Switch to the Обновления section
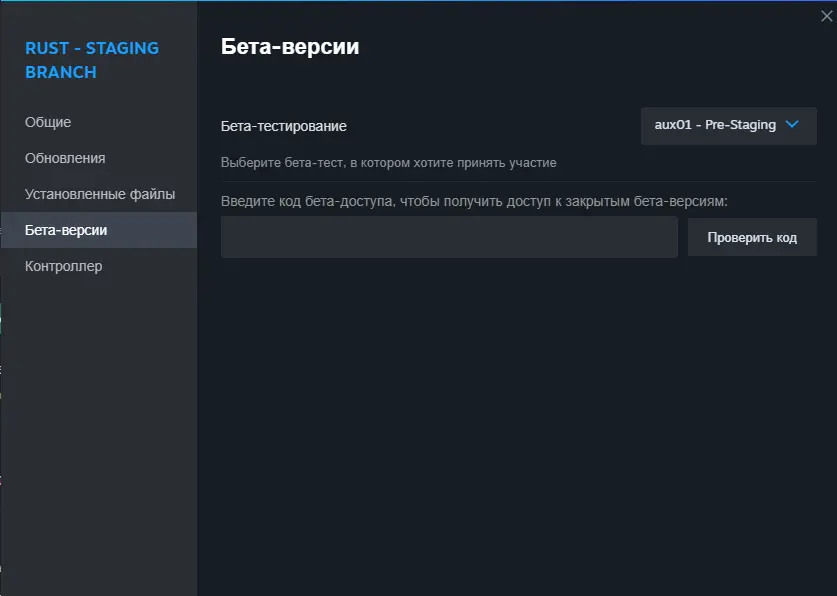Image resolution: width=837 pixels, height=596 pixels. click(x=65, y=158)
